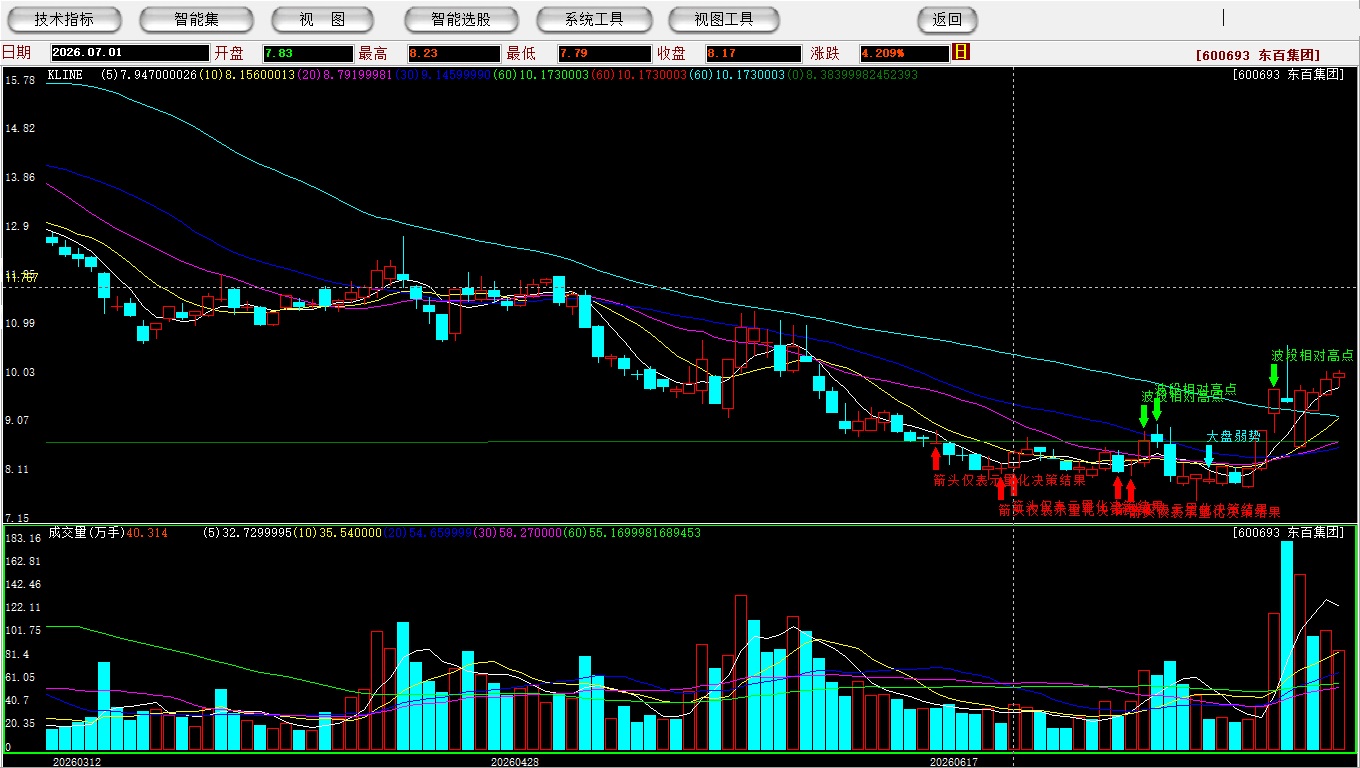Open the 技术指标 menu

(64, 19)
